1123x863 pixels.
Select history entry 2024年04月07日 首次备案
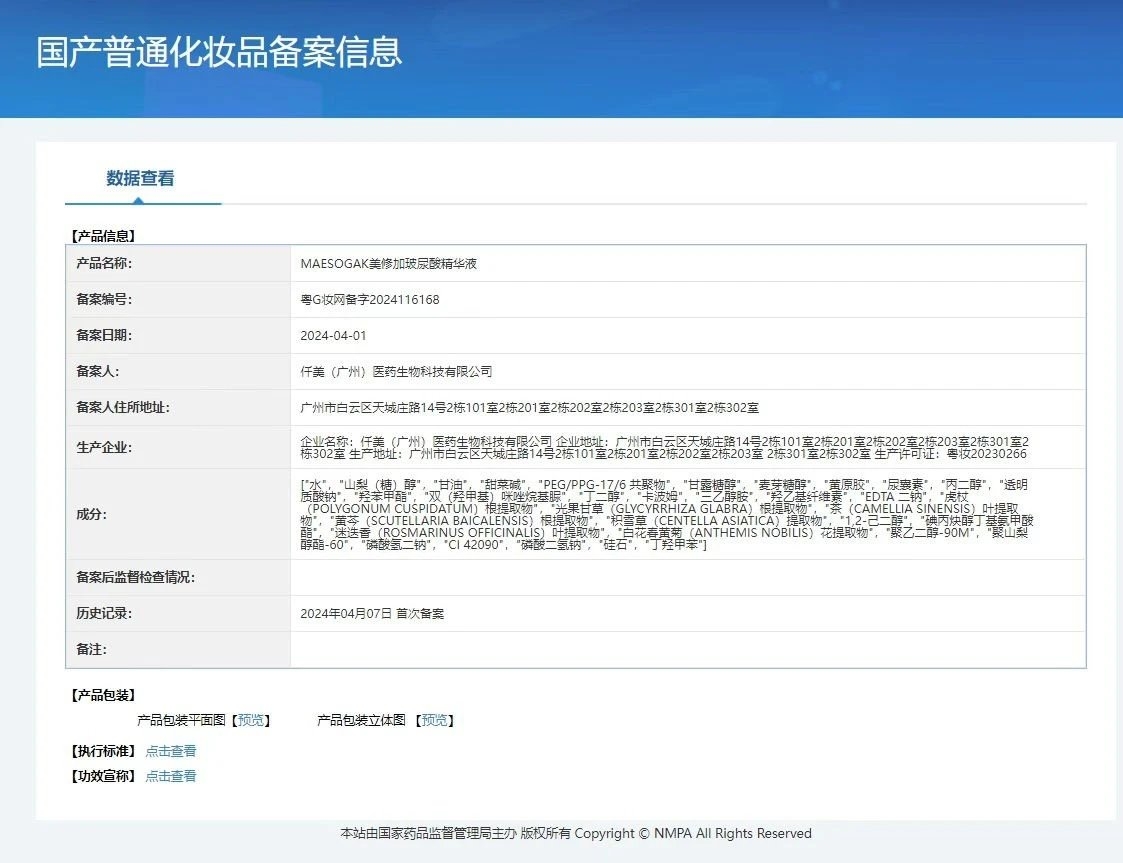tap(372, 613)
